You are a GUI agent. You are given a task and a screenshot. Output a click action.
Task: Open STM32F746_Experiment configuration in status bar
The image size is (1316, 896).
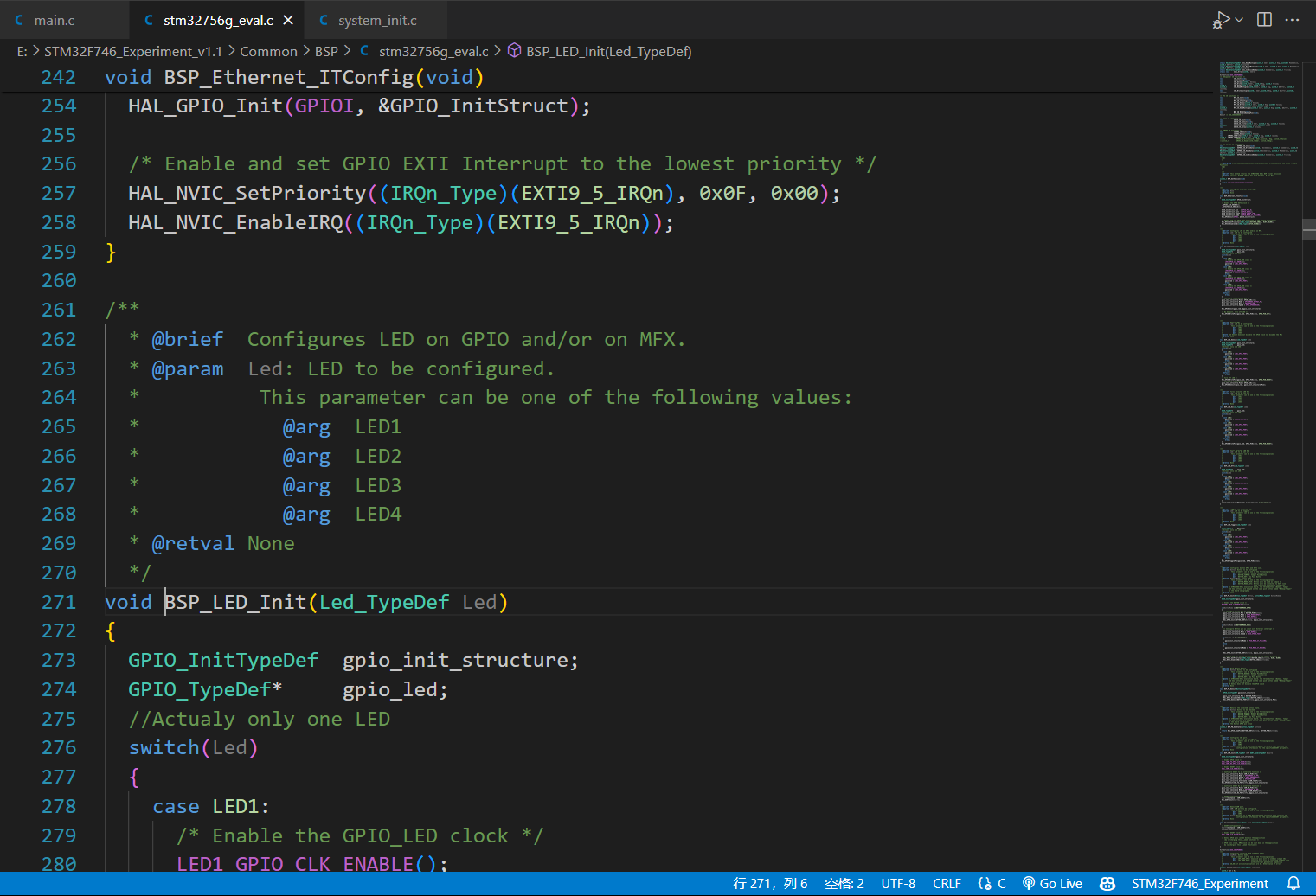pos(1200,884)
